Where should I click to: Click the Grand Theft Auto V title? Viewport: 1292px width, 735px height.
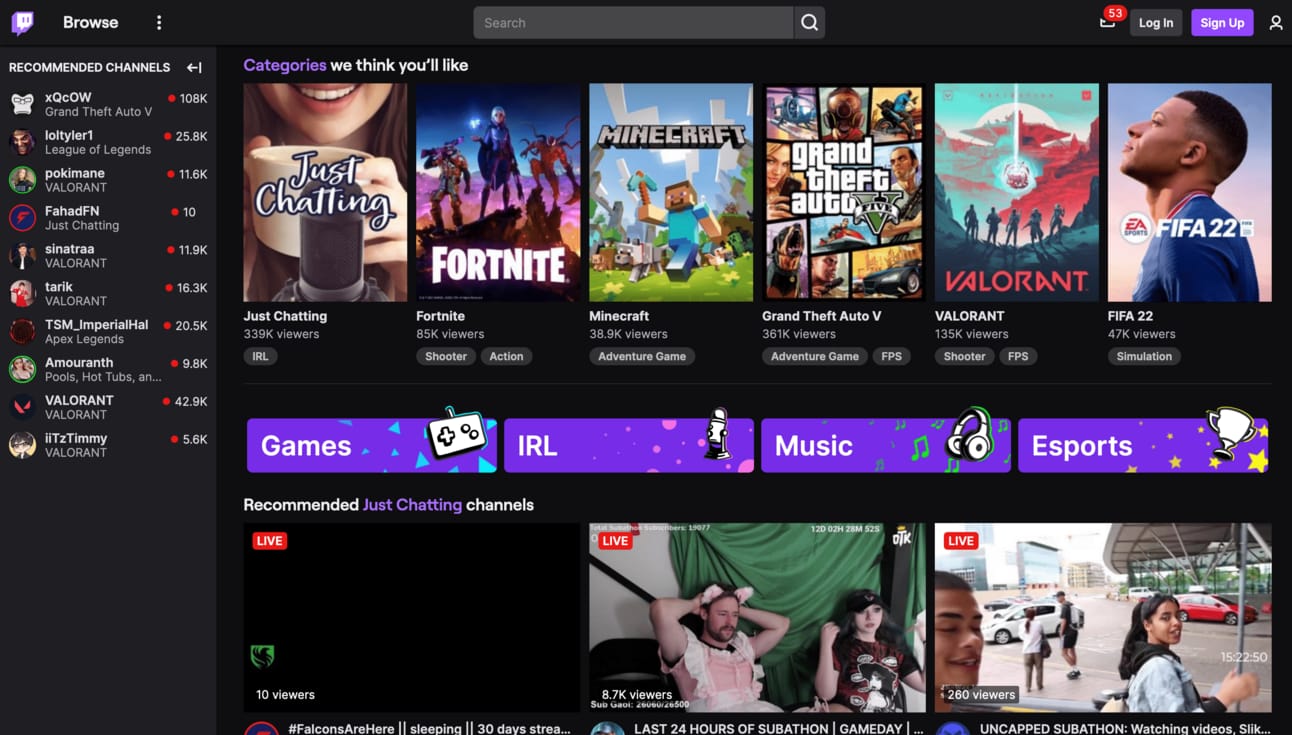pyautogui.click(x=822, y=316)
